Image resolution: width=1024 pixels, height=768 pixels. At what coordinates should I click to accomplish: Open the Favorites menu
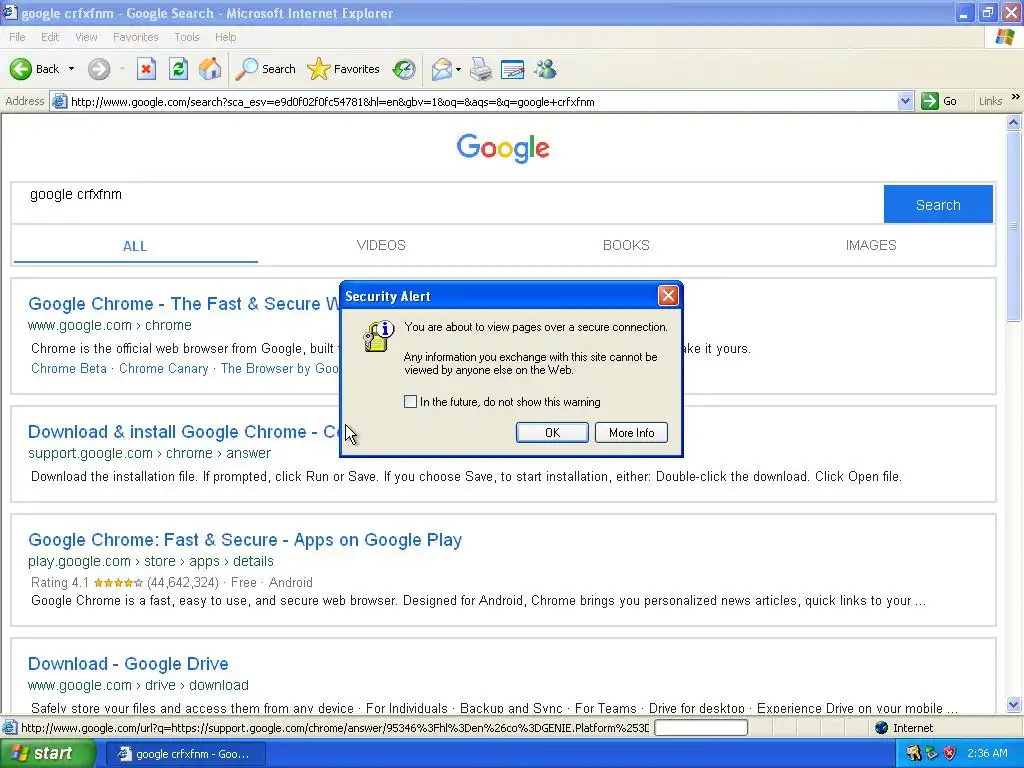[136, 37]
